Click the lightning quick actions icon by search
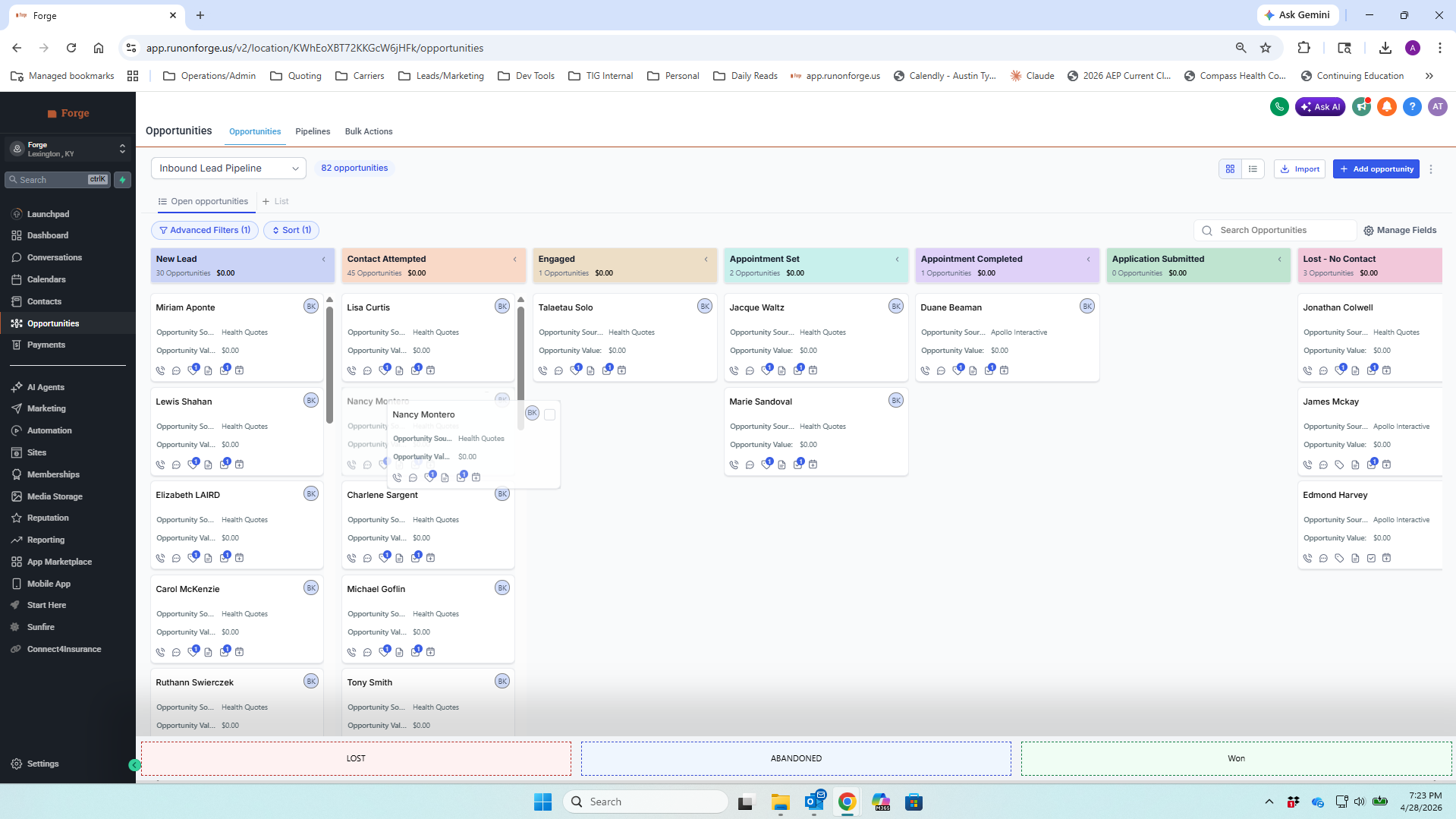Viewport: 1456px width, 819px height. click(122, 180)
